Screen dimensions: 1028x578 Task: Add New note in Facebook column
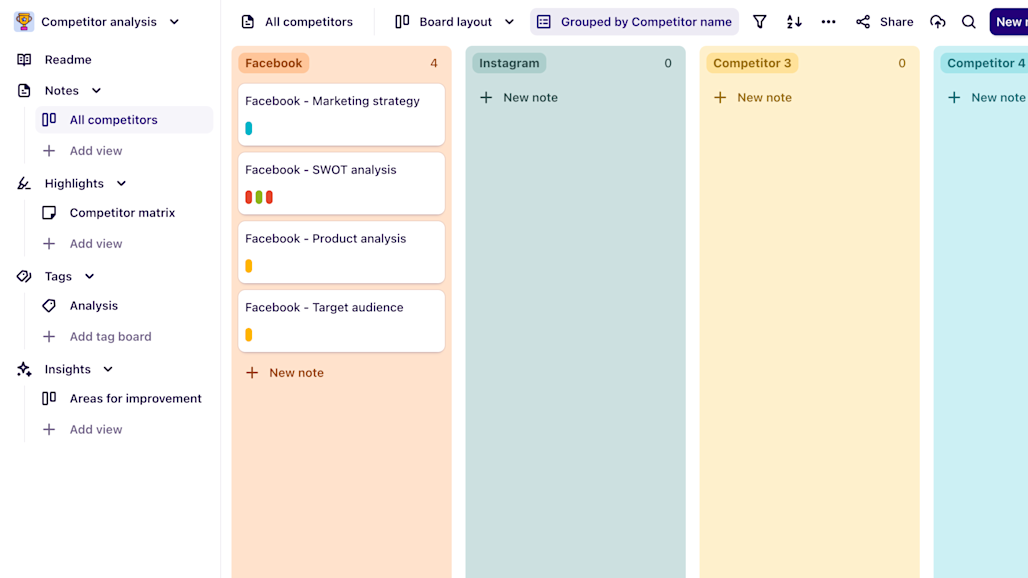(285, 373)
